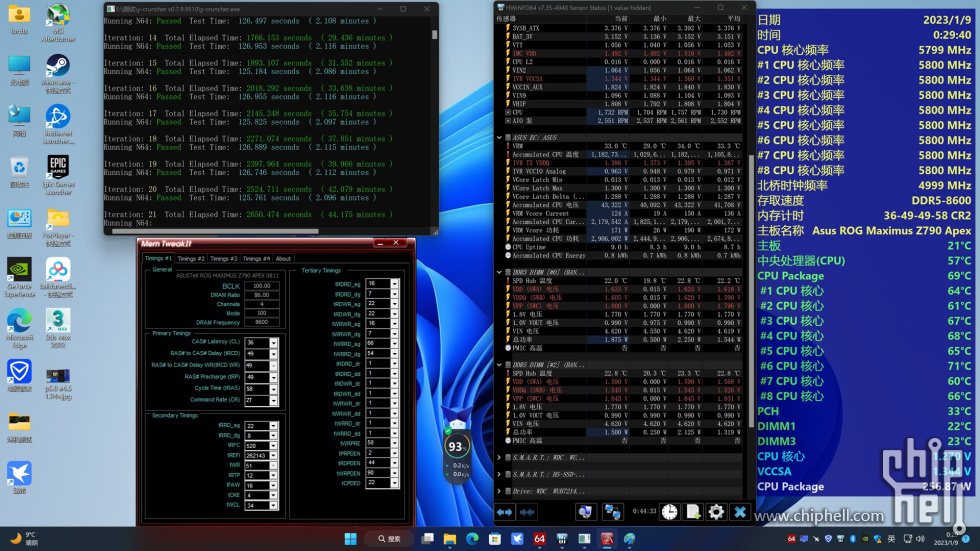Click HWiNFO expand-columns arrows button
Image resolution: width=980 pixels, height=551 pixels.
coord(504,512)
